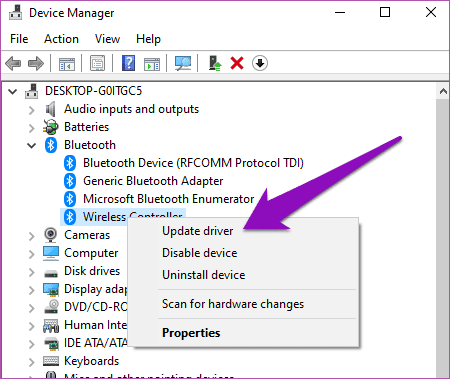Open the Help question mark toolbar icon
Screen dimensions: 450x379
point(128,63)
